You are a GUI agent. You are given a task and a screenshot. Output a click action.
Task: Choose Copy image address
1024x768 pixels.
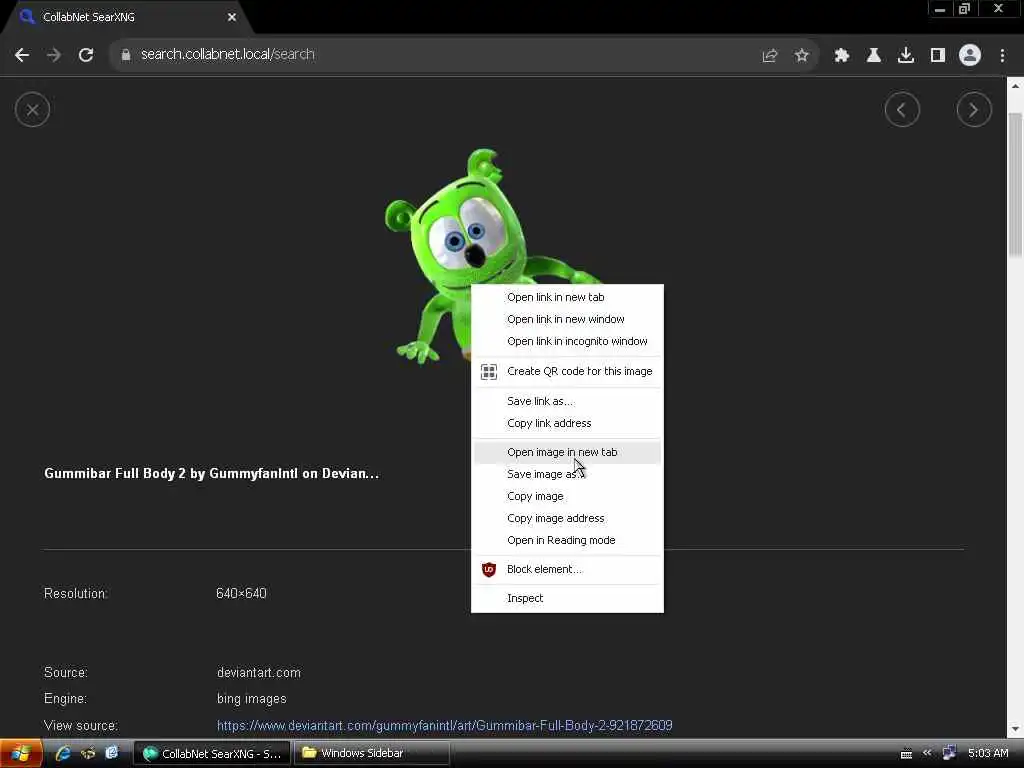point(567,519)
